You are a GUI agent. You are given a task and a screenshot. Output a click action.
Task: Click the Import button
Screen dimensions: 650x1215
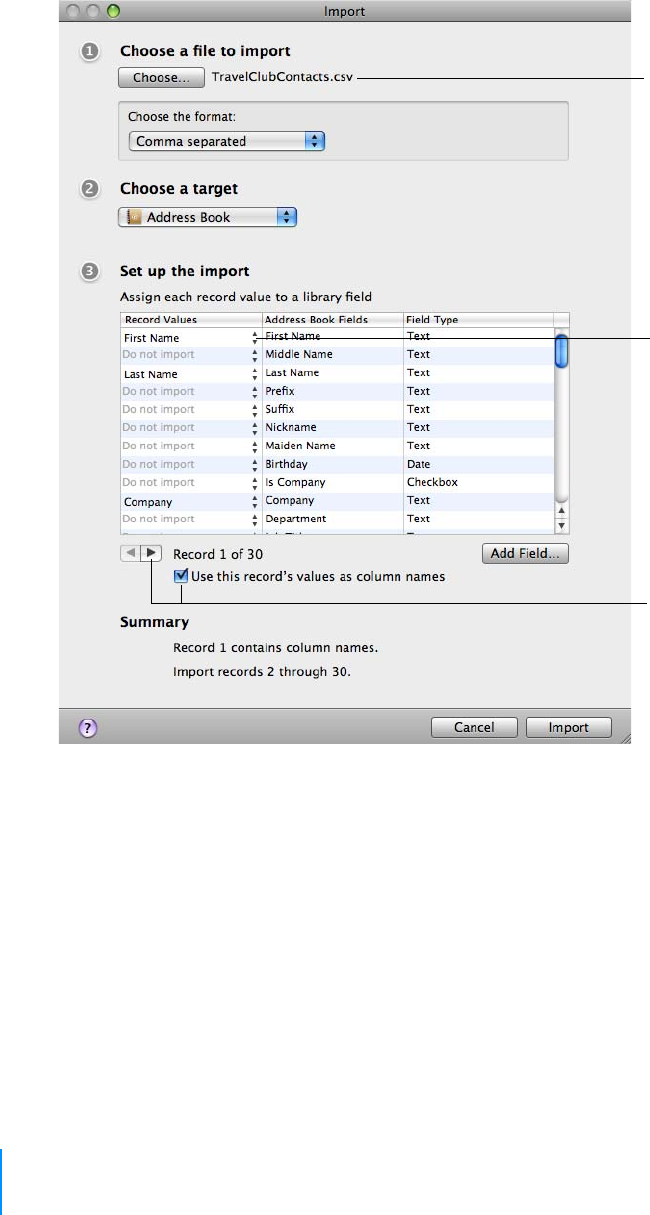[x=568, y=727]
